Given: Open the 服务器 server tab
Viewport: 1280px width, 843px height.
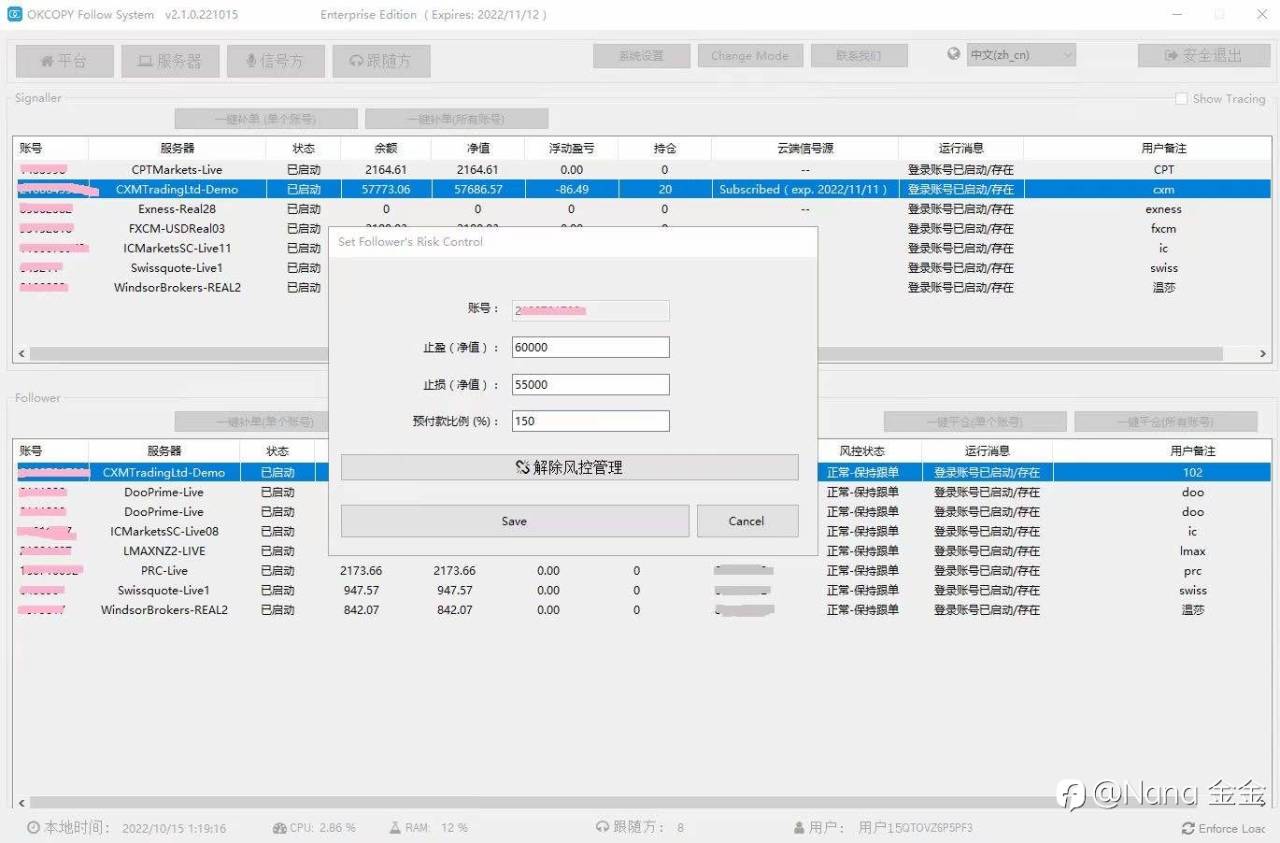Looking at the screenshot, I should (x=170, y=61).
